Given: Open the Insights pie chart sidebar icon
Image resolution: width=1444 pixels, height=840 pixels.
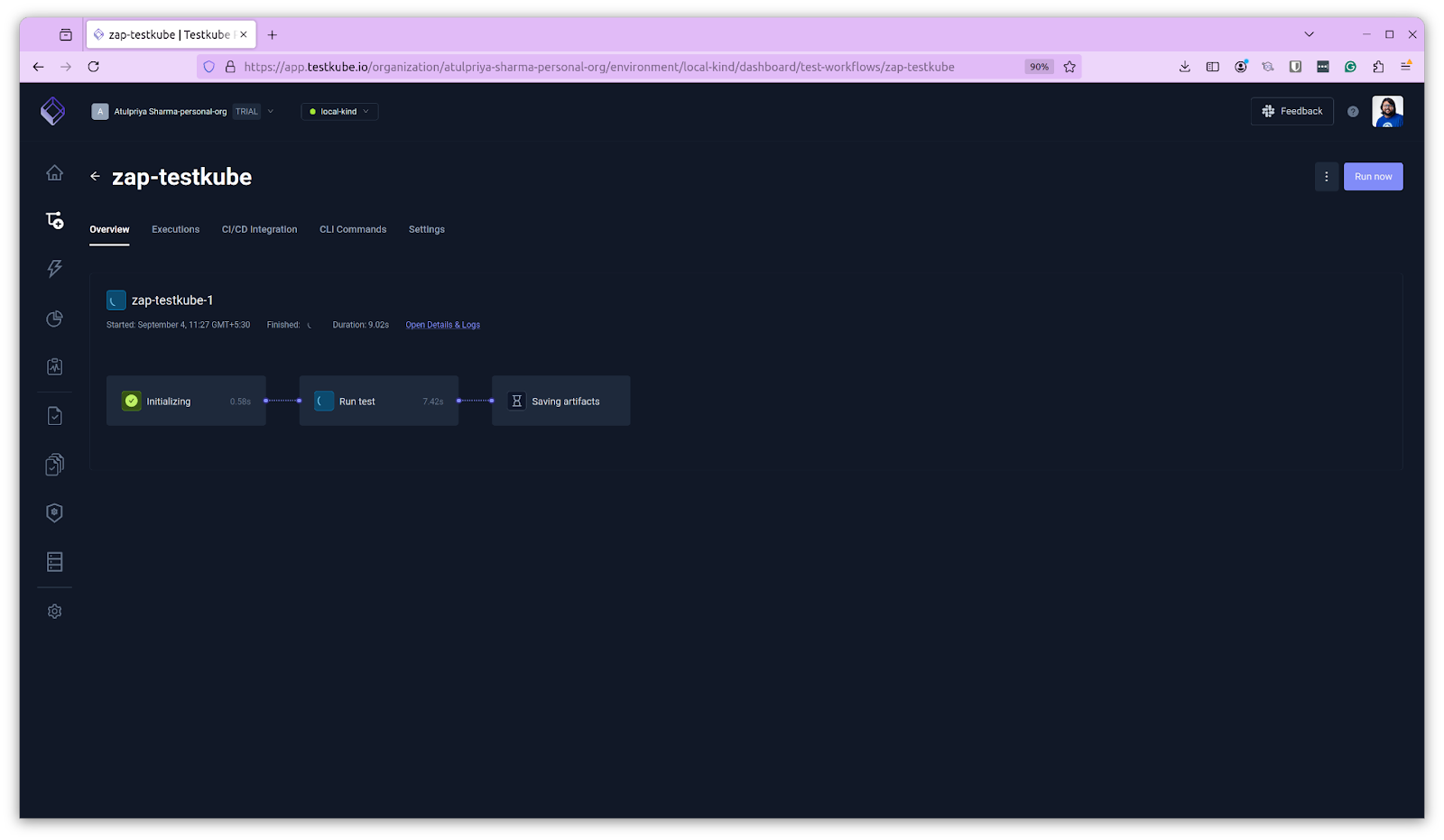Looking at the screenshot, I should coord(55,318).
